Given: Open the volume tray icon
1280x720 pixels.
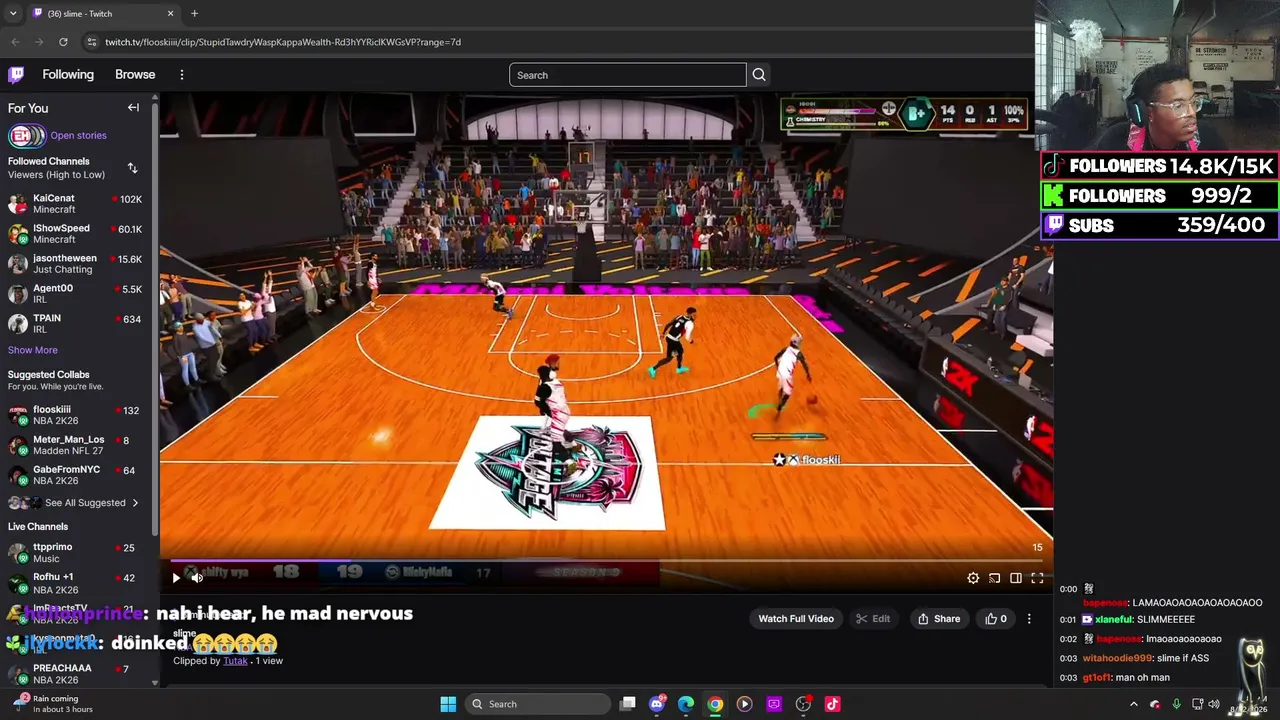Looking at the screenshot, I should coord(1215,704).
